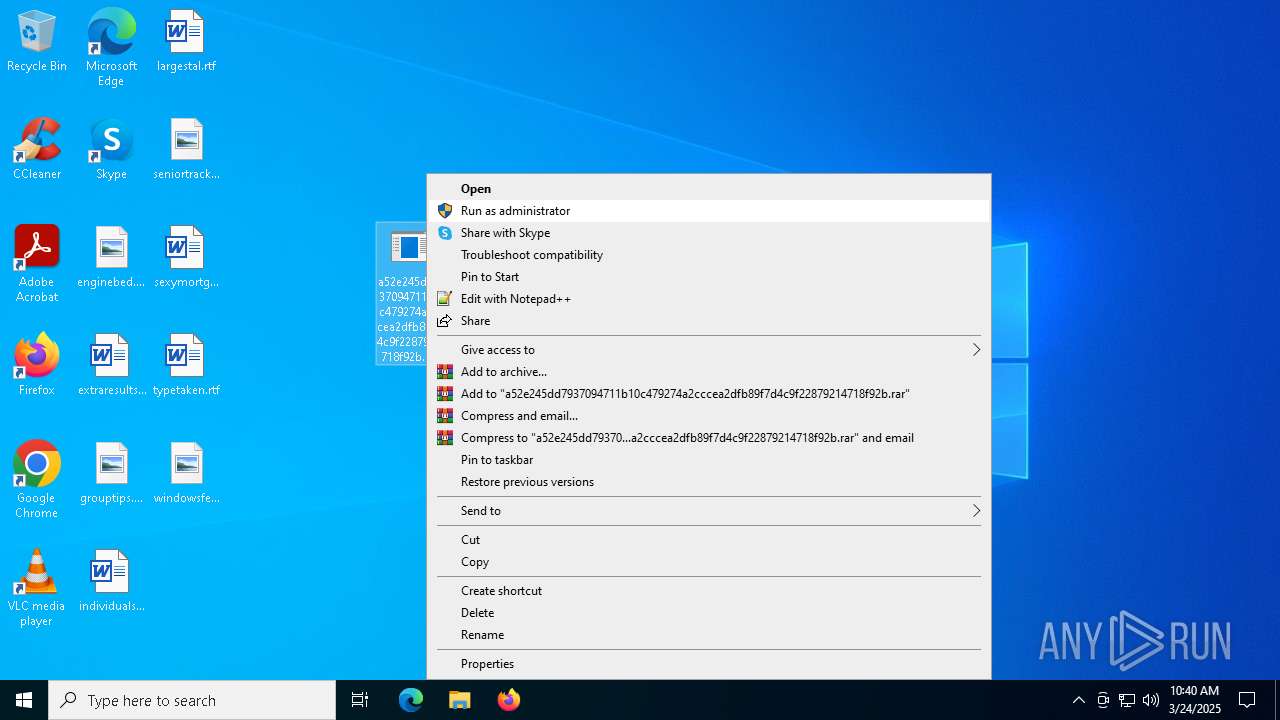The image size is (1280, 720).
Task: Choose Compress to rar and email
Action: click(709, 438)
